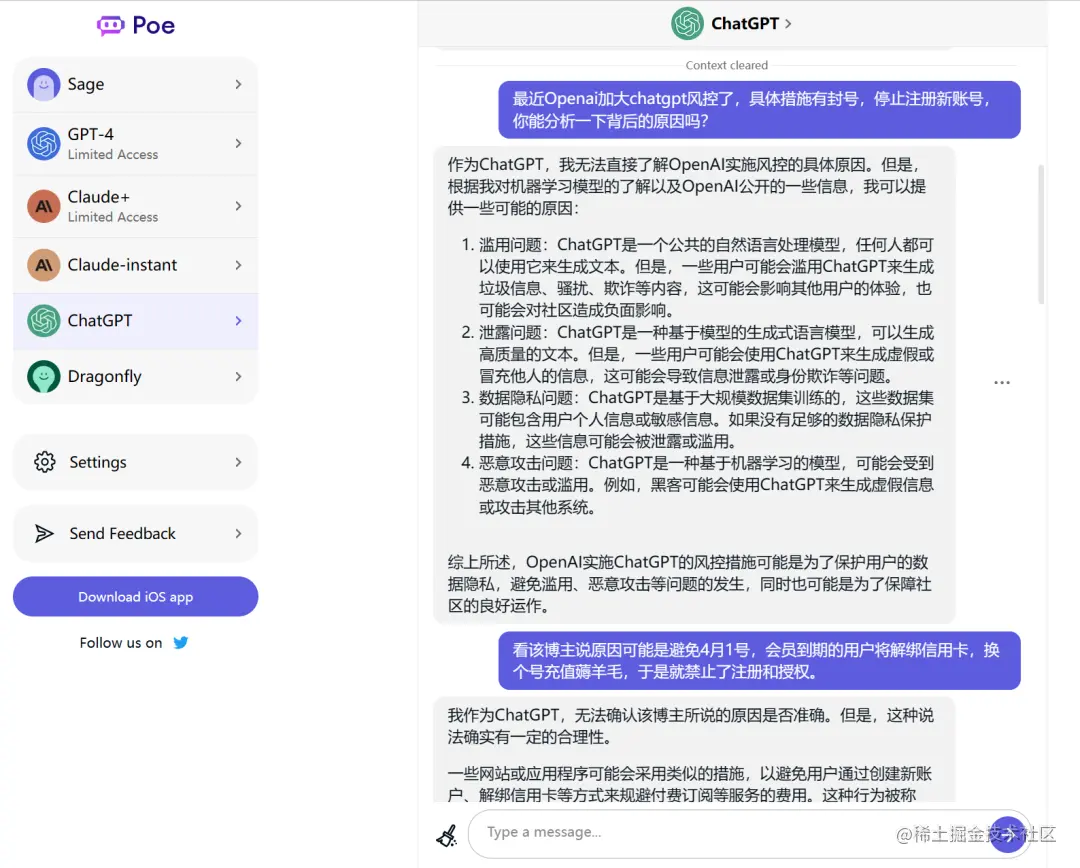Open the message more-options ellipsis
This screenshot has height=868, width=1080.
[x=1002, y=382]
